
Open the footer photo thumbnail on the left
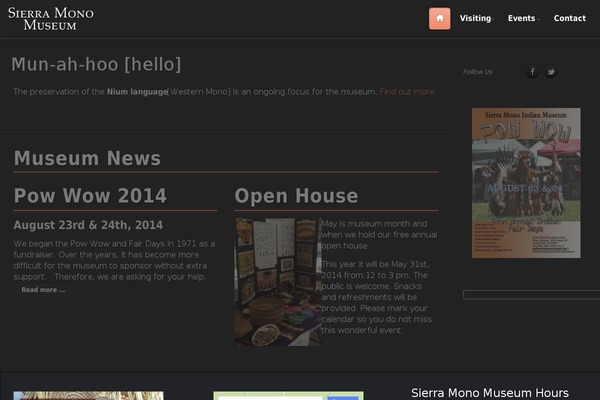point(88,395)
